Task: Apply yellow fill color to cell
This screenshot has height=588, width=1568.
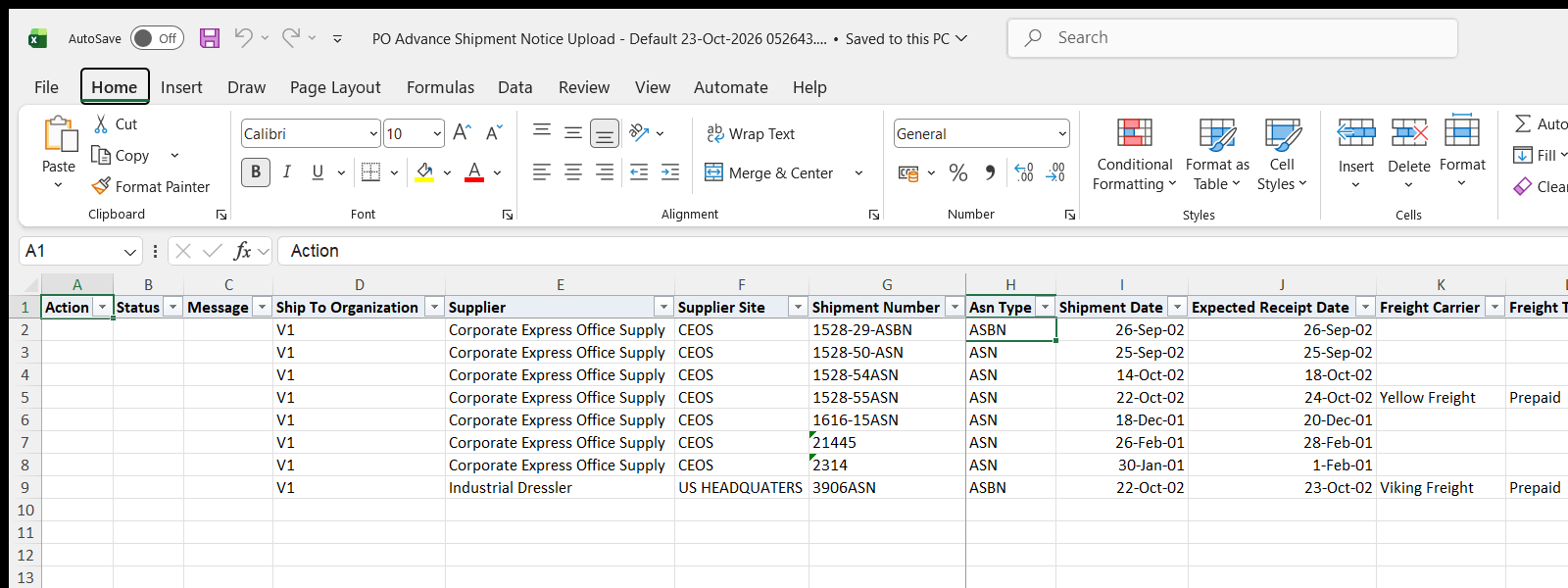Action: pyautogui.click(x=424, y=172)
